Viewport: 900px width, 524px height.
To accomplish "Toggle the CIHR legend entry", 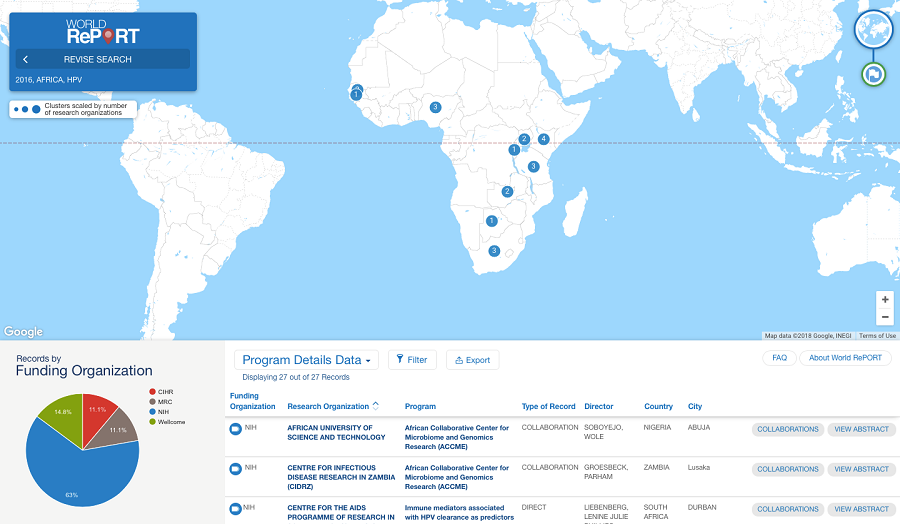I will (164, 392).
